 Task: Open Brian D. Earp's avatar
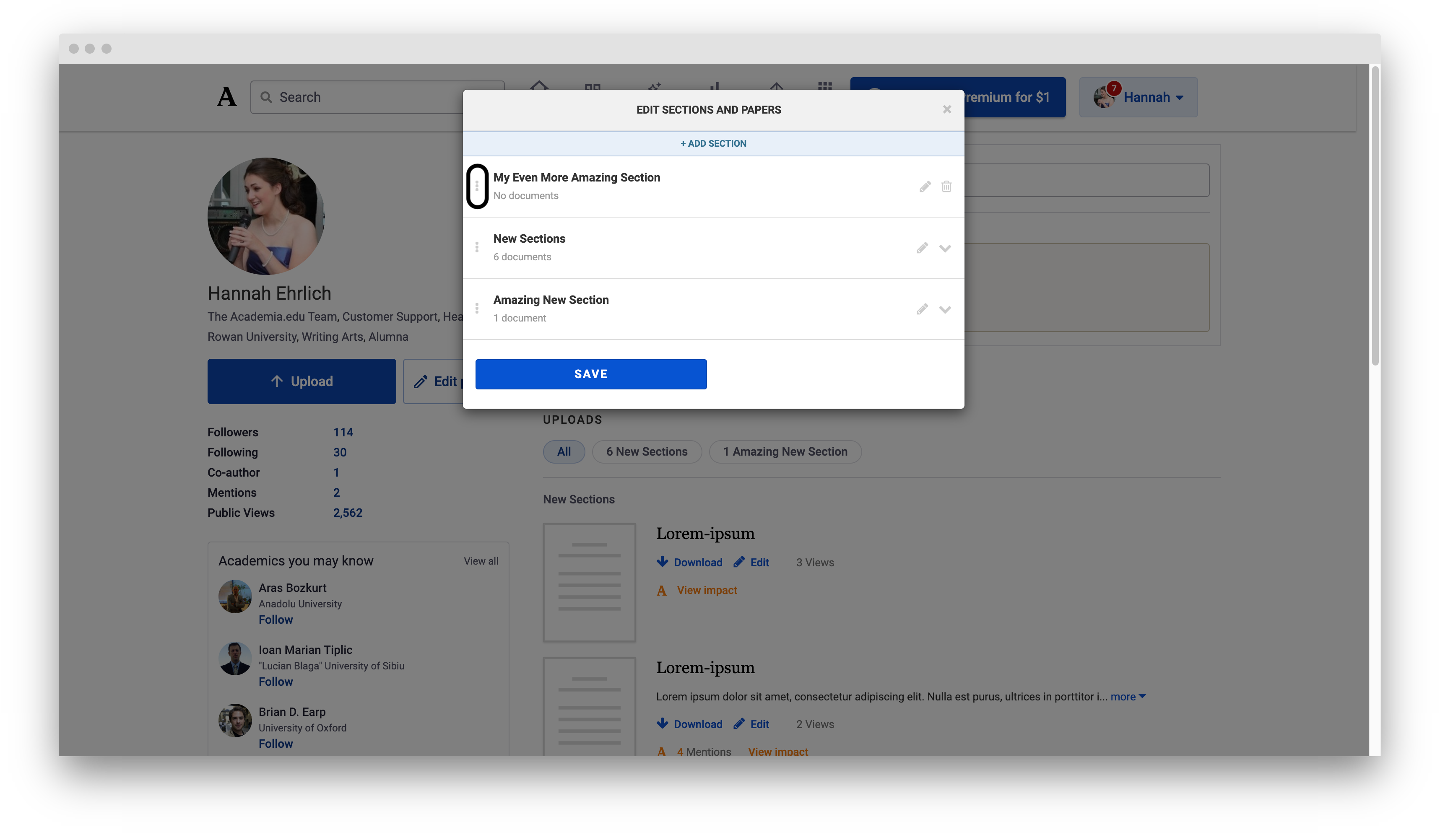[x=235, y=721]
